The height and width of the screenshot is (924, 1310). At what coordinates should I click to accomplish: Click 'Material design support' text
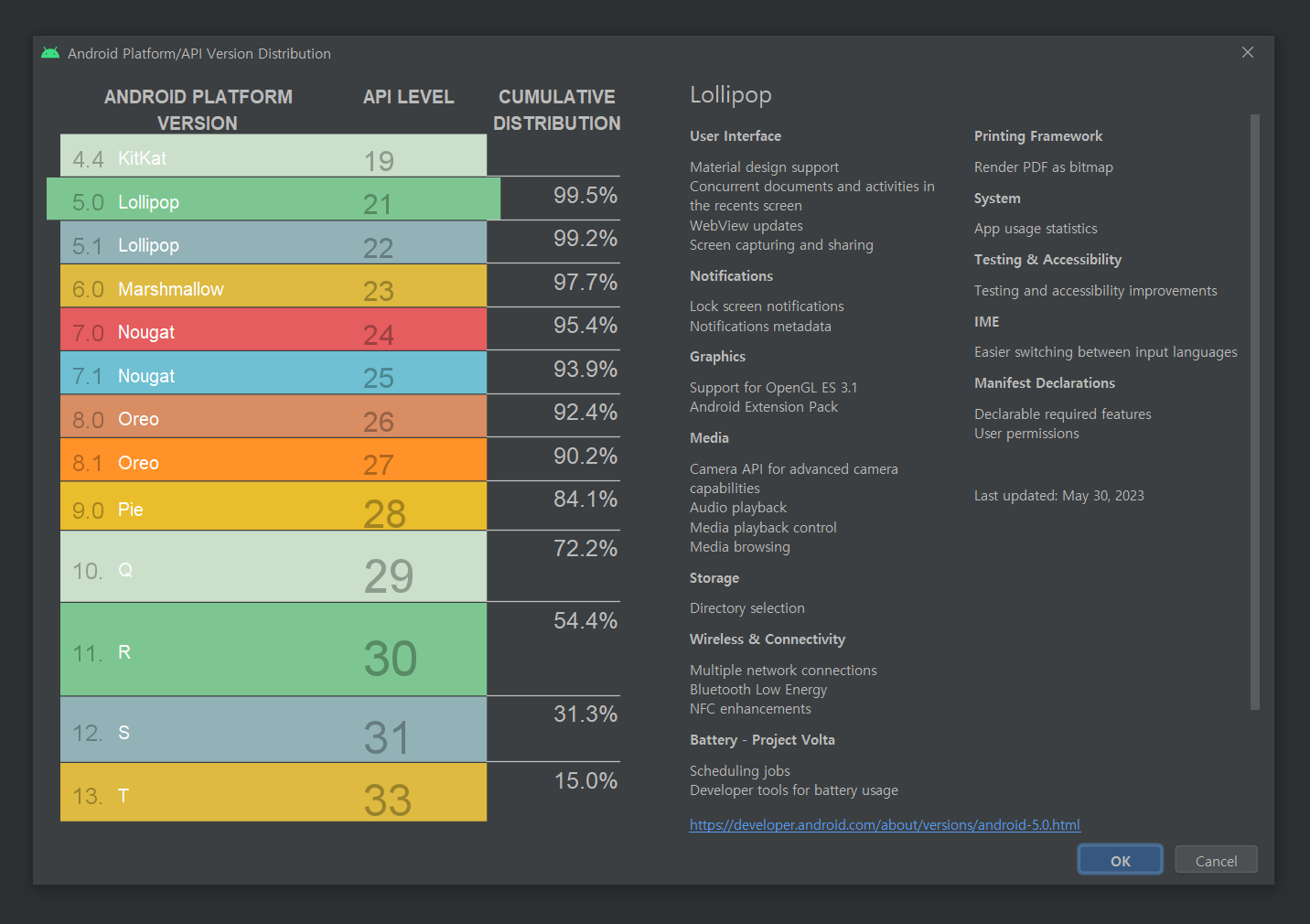[764, 167]
